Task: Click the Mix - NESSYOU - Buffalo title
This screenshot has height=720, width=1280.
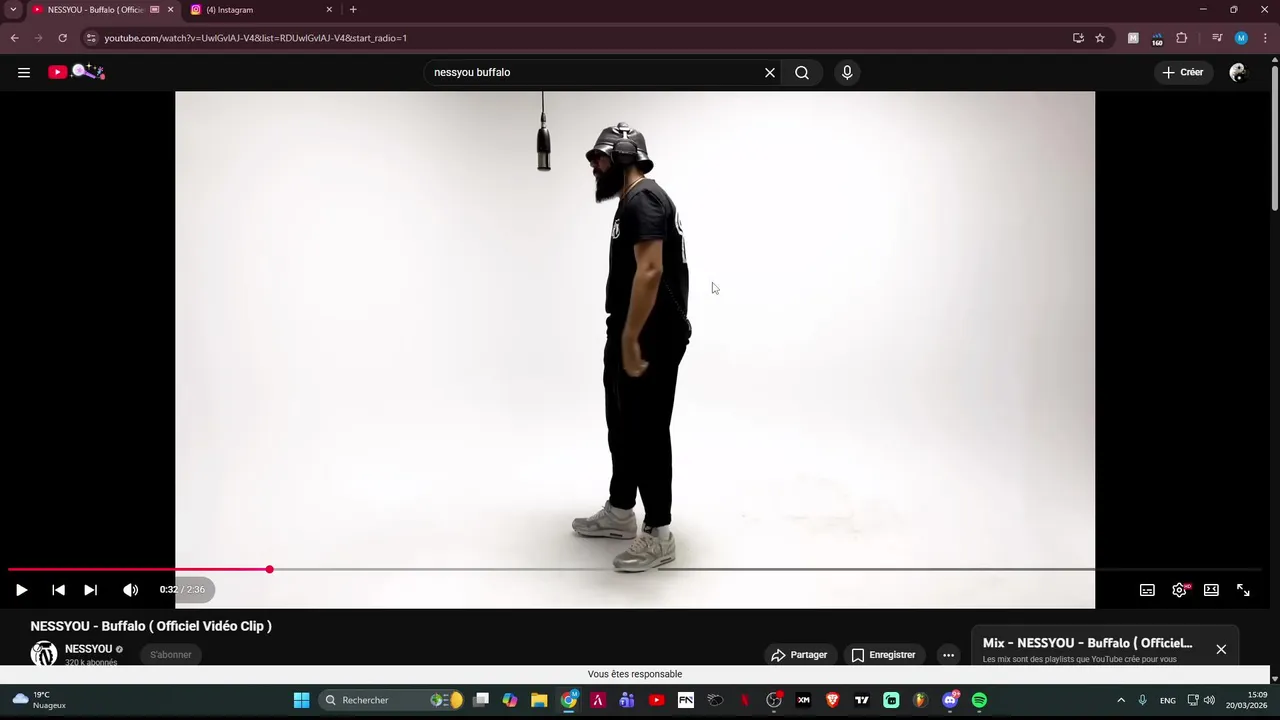Action: [x=1087, y=643]
